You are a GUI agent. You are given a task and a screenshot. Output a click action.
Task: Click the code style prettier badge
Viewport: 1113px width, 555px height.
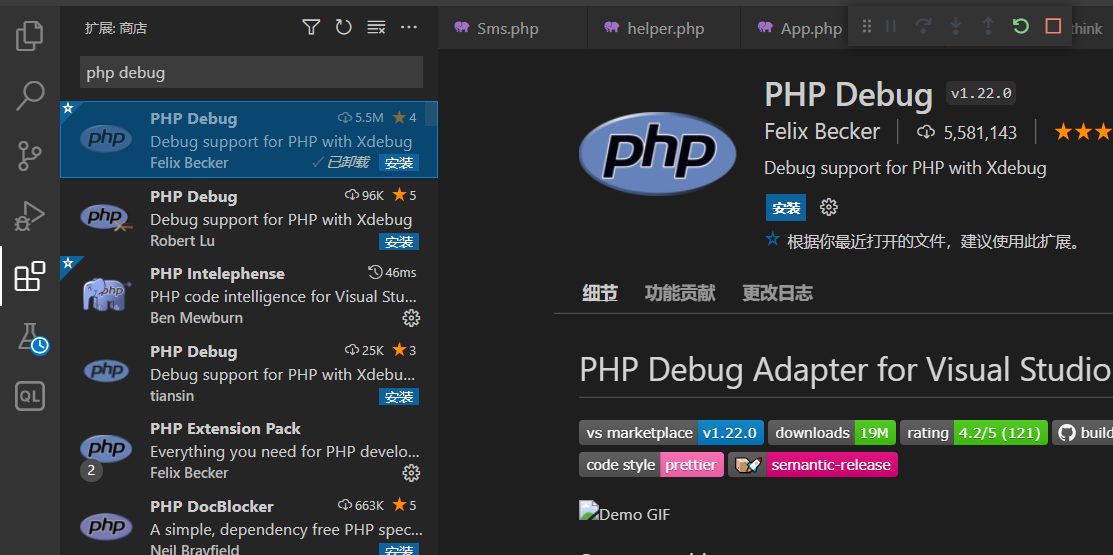pos(652,466)
